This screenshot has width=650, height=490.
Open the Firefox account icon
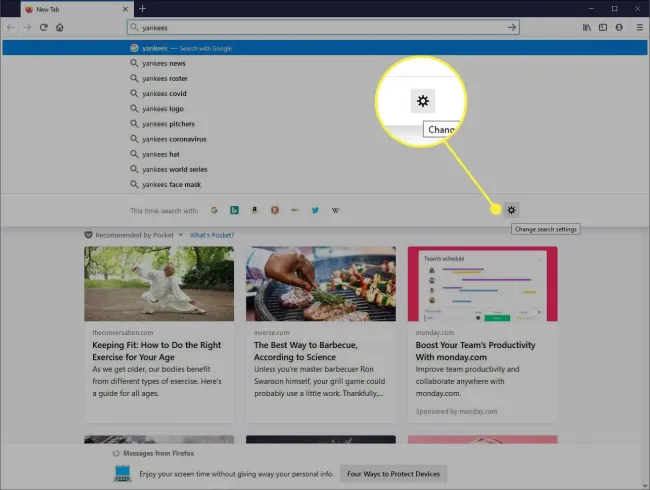point(619,27)
